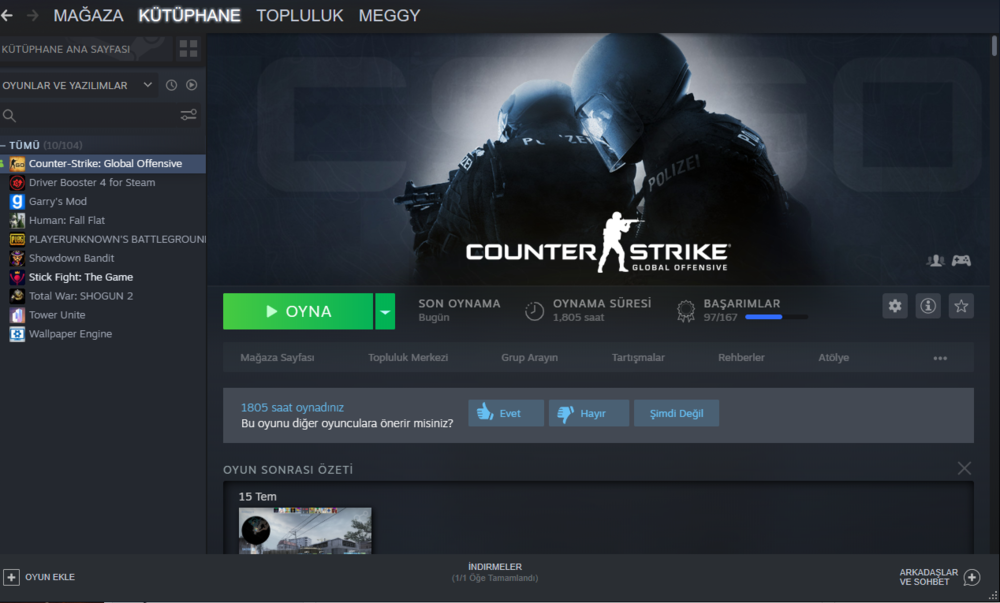Click the playtime clock icon
This screenshot has height=603, width=1000.
tap(534, 311)
